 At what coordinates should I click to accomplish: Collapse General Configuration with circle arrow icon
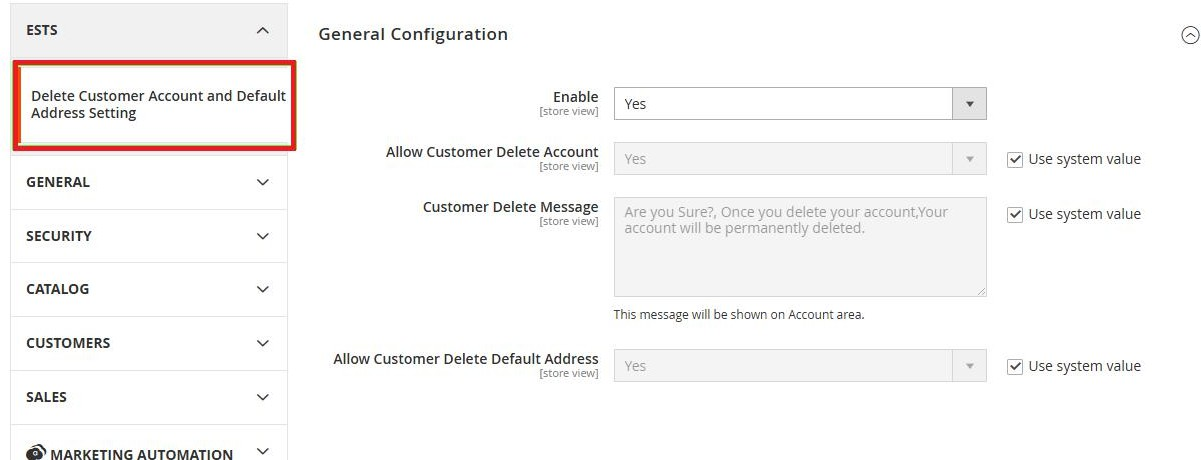pos(1189,35)
